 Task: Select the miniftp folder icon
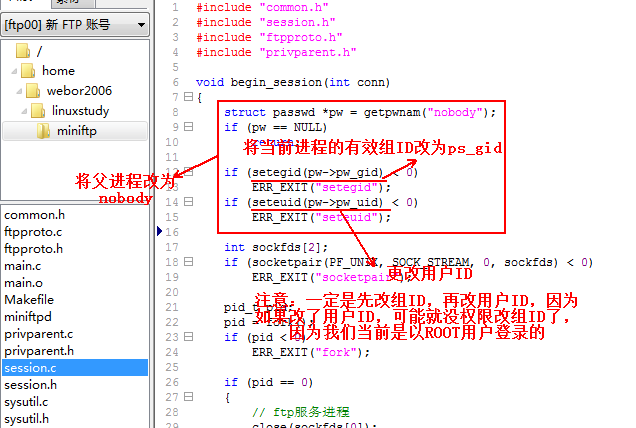[43, 131]
